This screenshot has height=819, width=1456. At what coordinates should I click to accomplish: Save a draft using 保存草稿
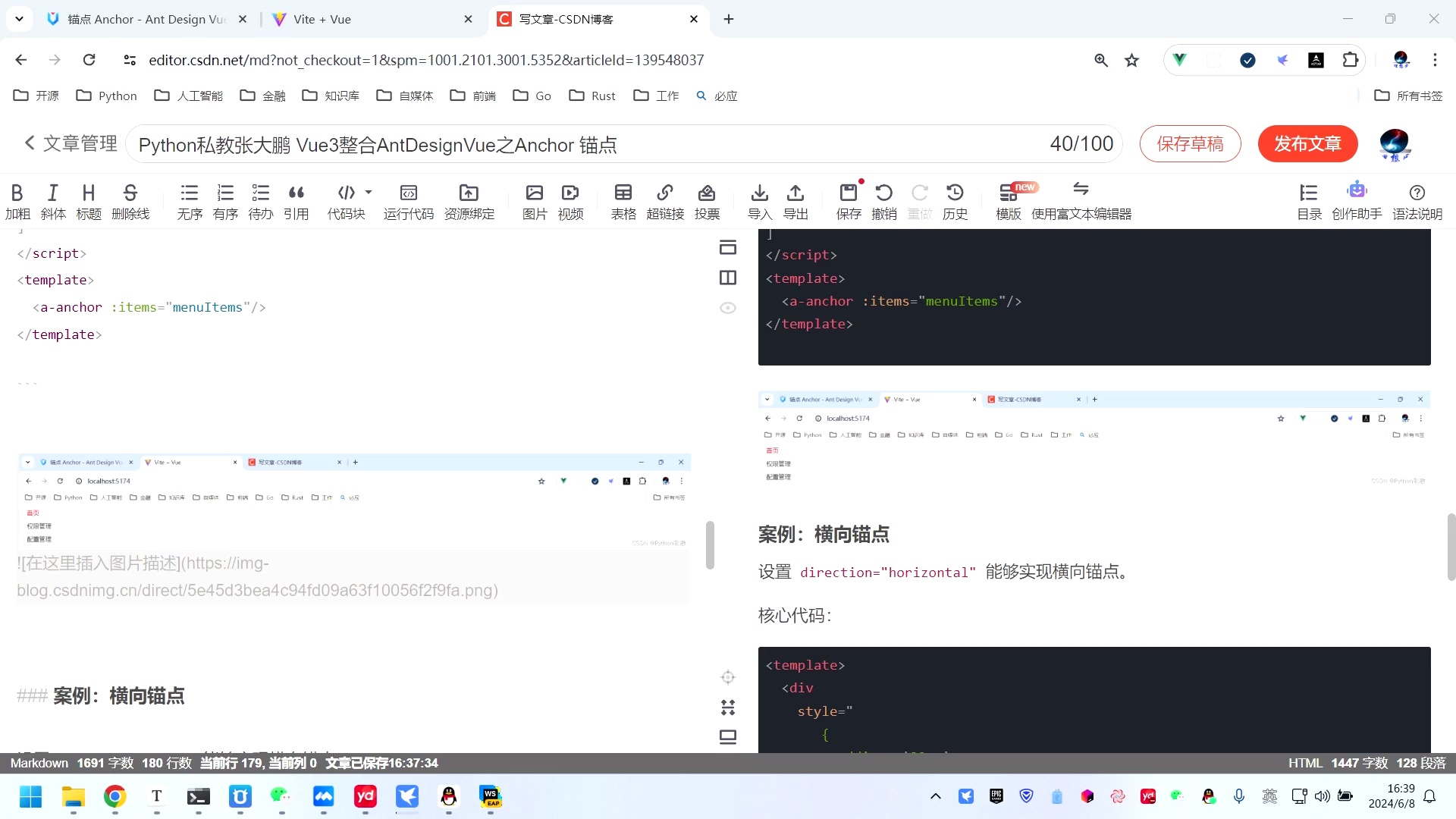(1190, 143)
